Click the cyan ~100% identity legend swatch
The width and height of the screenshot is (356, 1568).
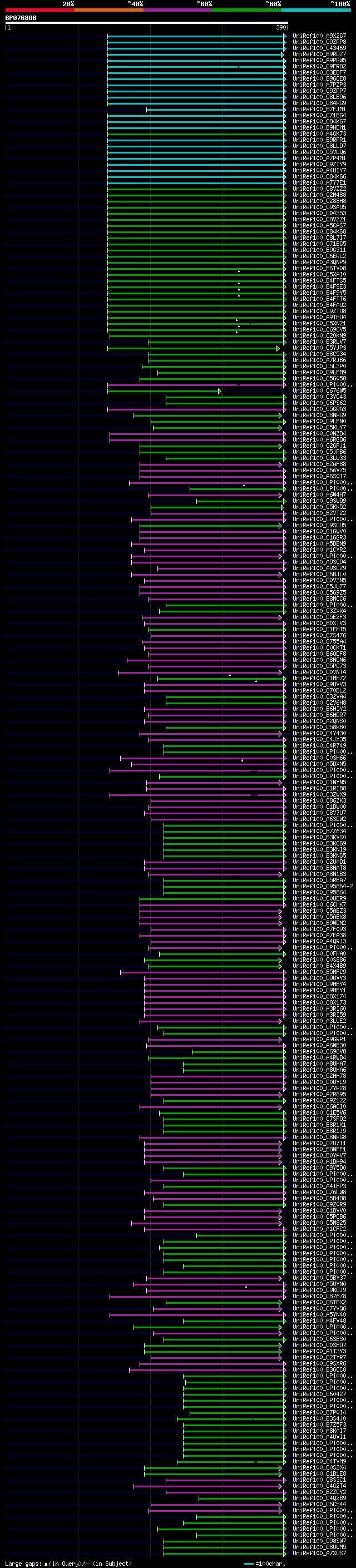point(317,10)
